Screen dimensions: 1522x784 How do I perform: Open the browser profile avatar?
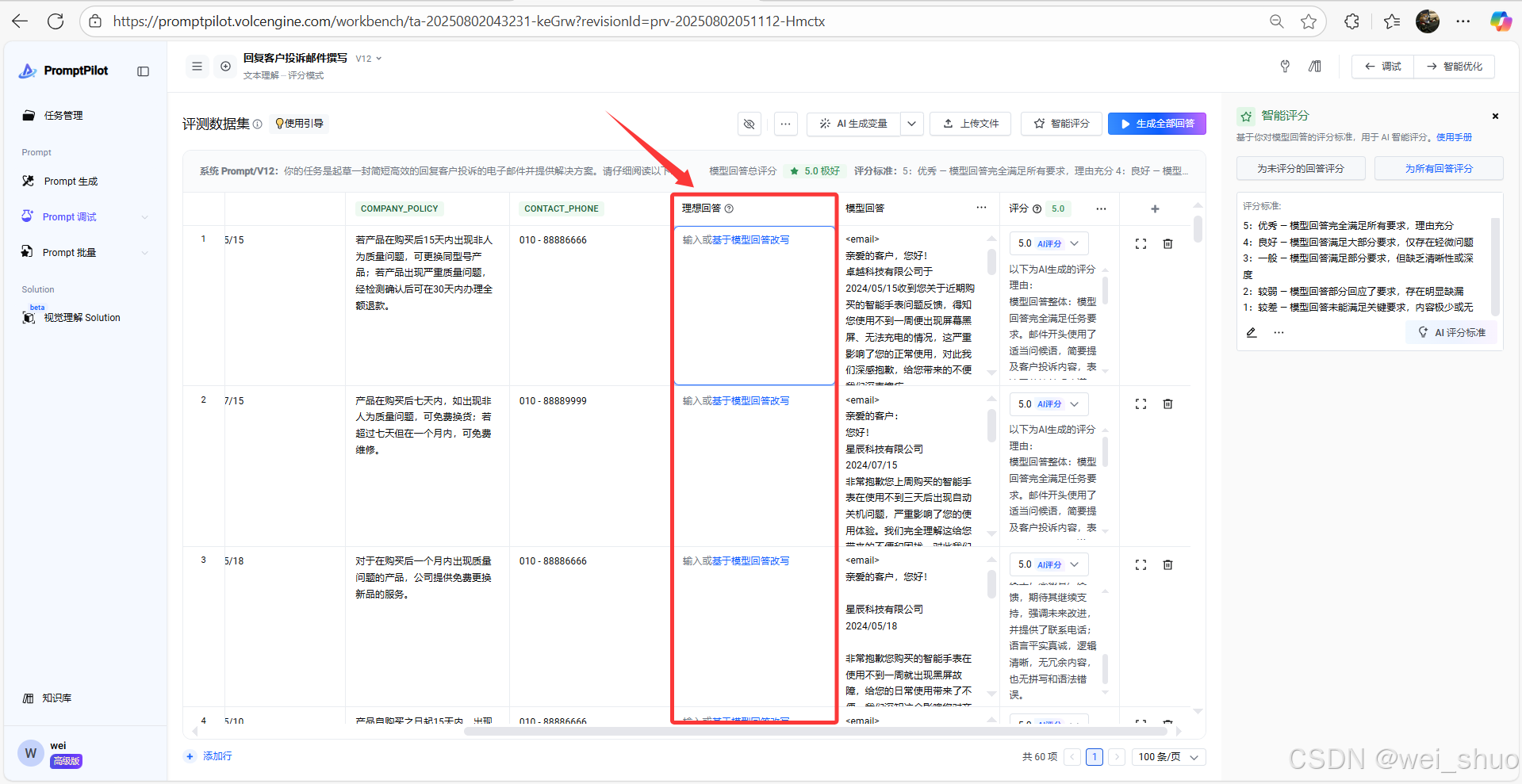click(1428, 21)
